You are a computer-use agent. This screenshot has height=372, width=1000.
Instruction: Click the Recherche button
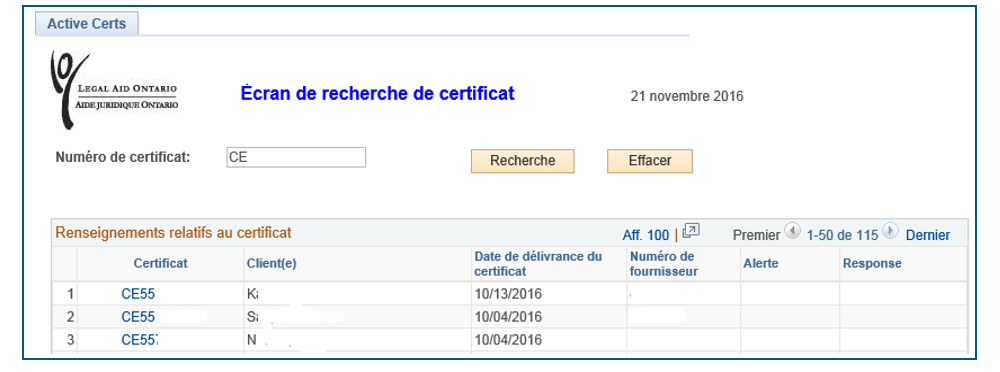pos(522,161)
